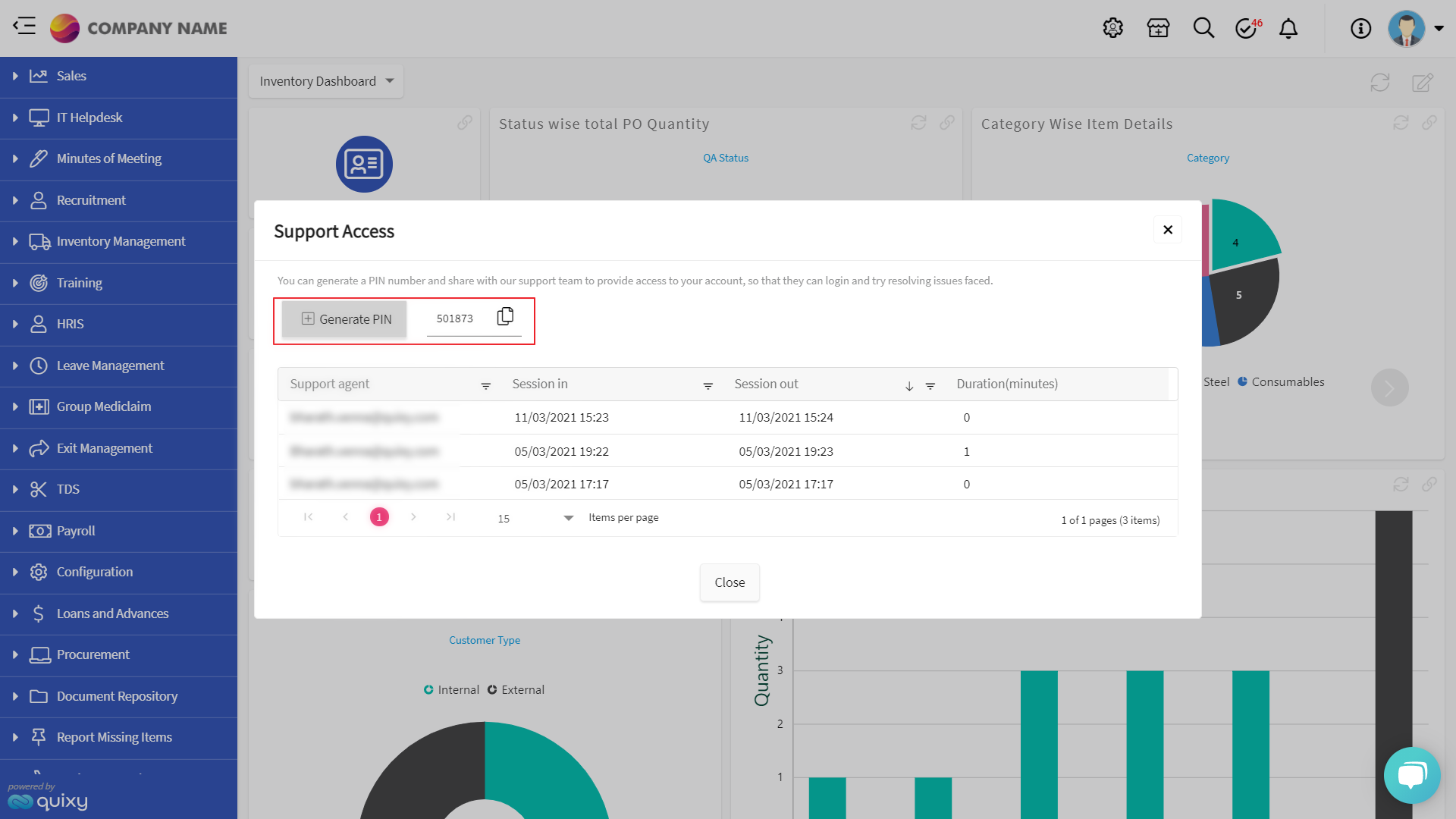1456x819 pixels.
Task: Toggle the External legend item
Action: coord(516,689)
